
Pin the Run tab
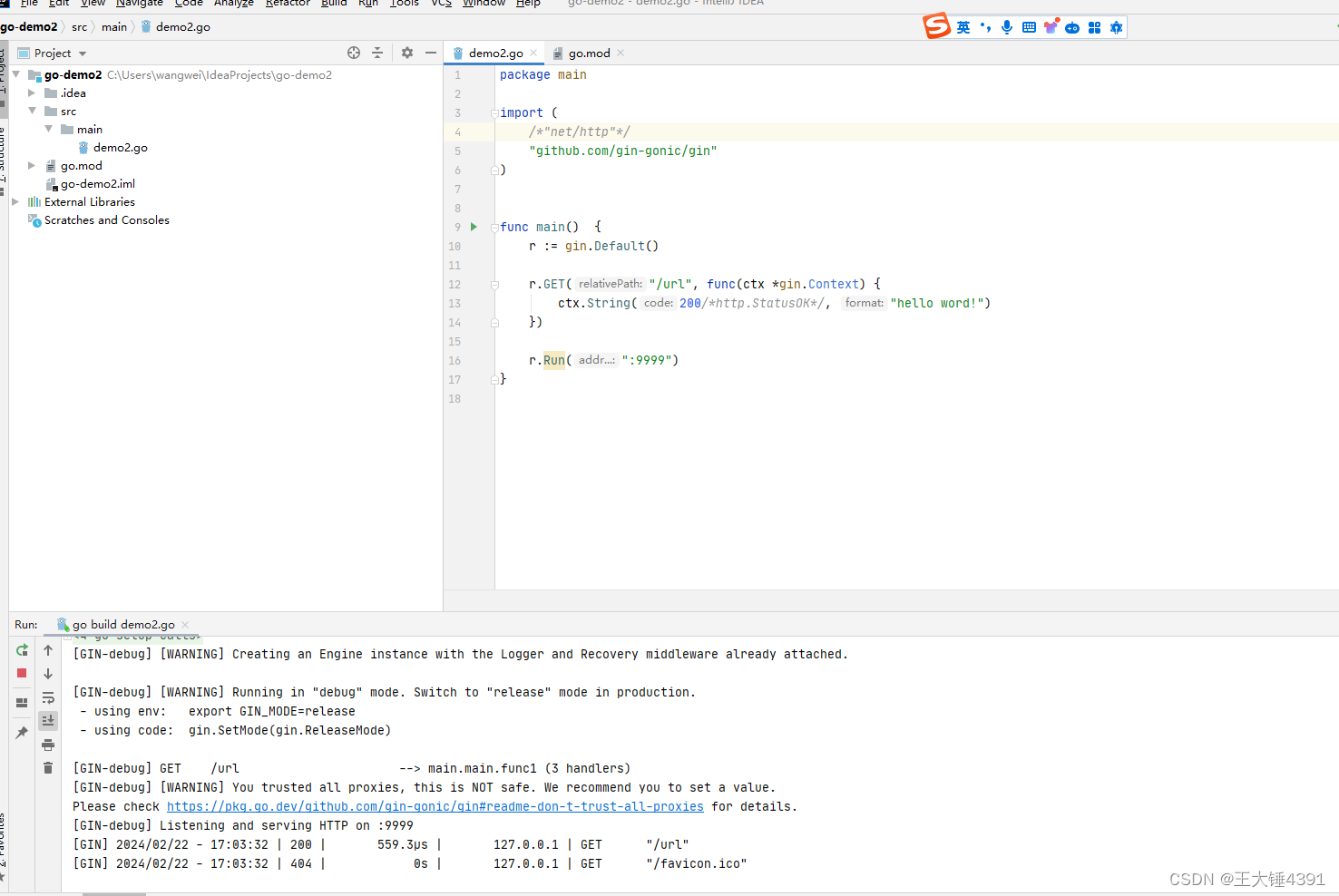tap(22, 732)
